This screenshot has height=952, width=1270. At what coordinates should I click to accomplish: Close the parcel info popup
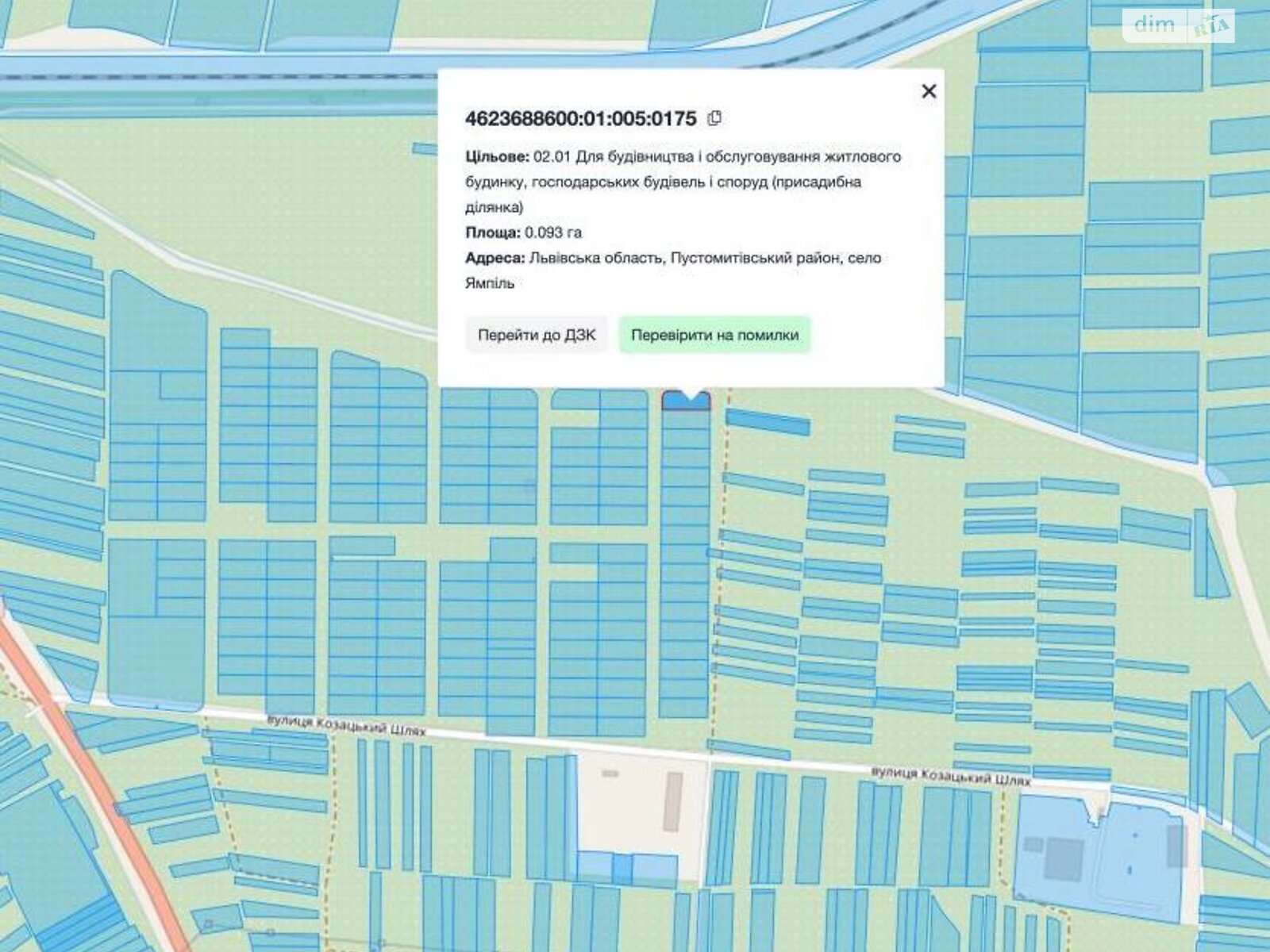pyautogui.click(x=929, y=91)
